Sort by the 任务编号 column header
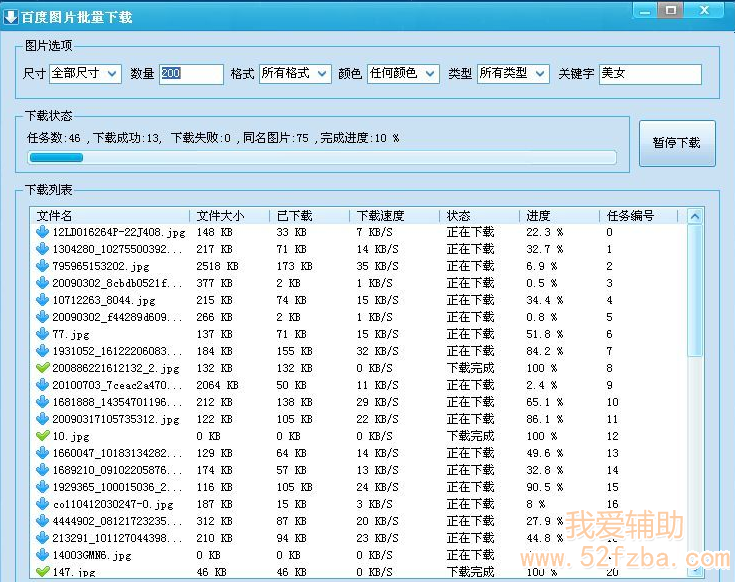This screenshot has height=582, width=735. (x=639, y=216)
